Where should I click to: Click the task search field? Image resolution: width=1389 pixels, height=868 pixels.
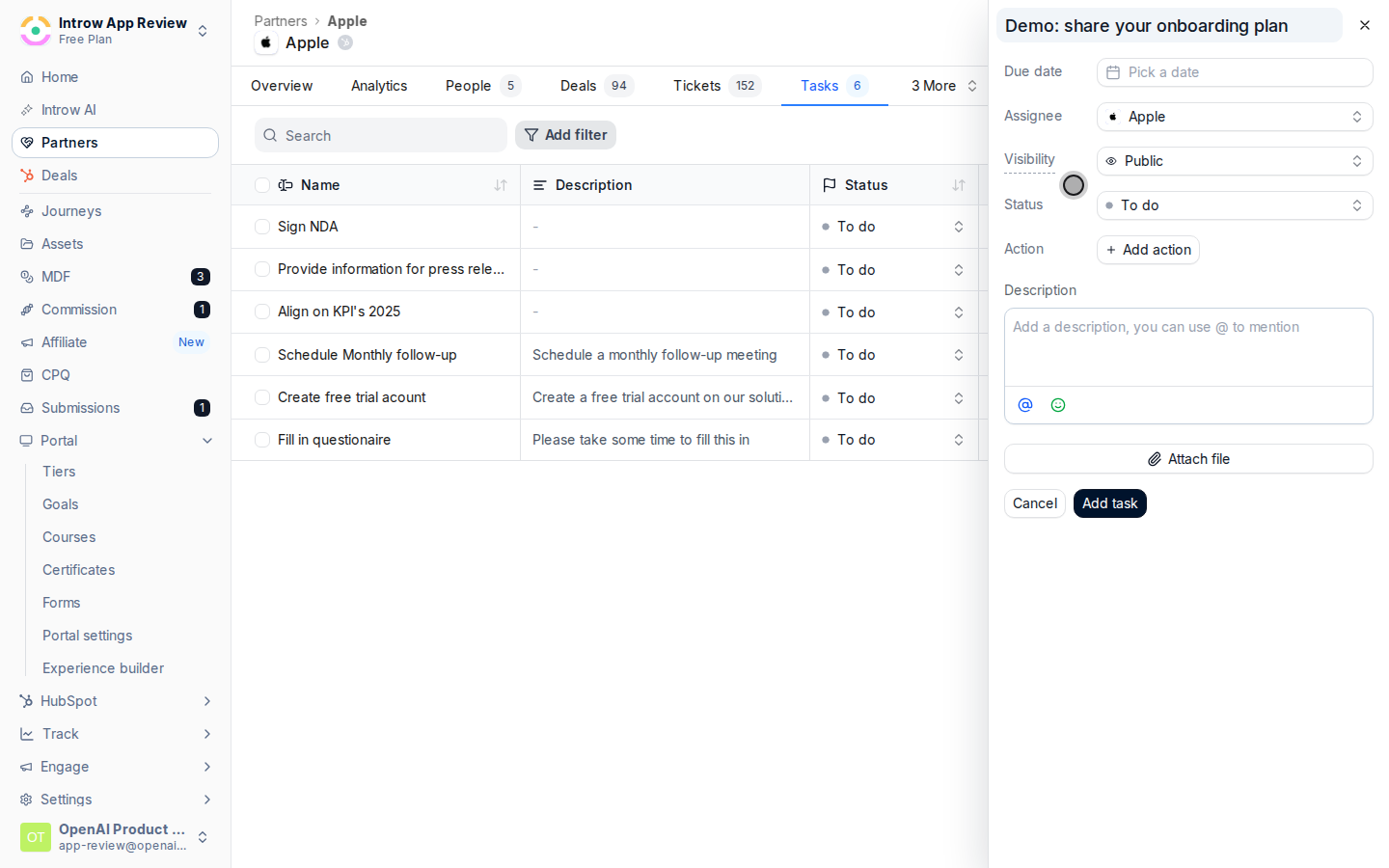pos(381,136)
